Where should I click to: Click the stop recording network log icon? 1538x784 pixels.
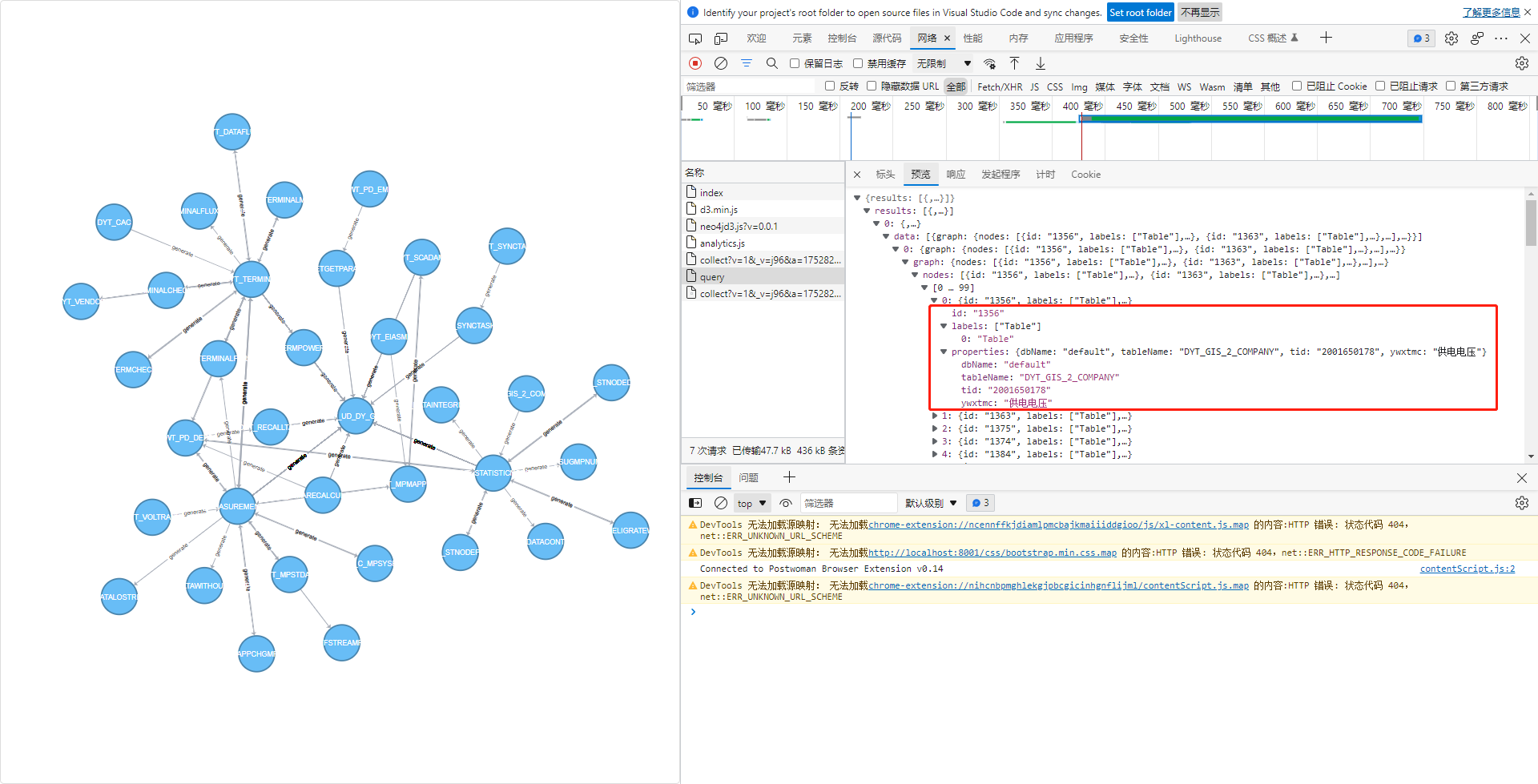click(695, 63)
